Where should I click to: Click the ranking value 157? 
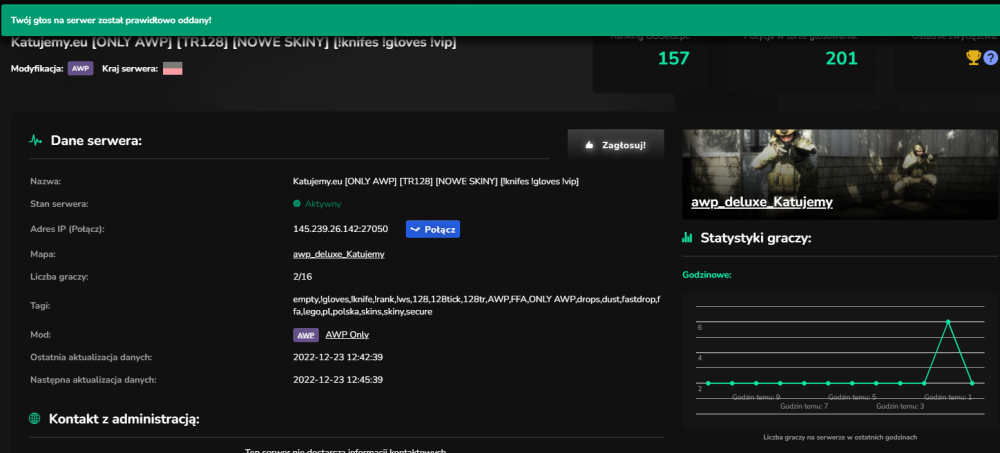pyautogui.click(x=673, y=59)
